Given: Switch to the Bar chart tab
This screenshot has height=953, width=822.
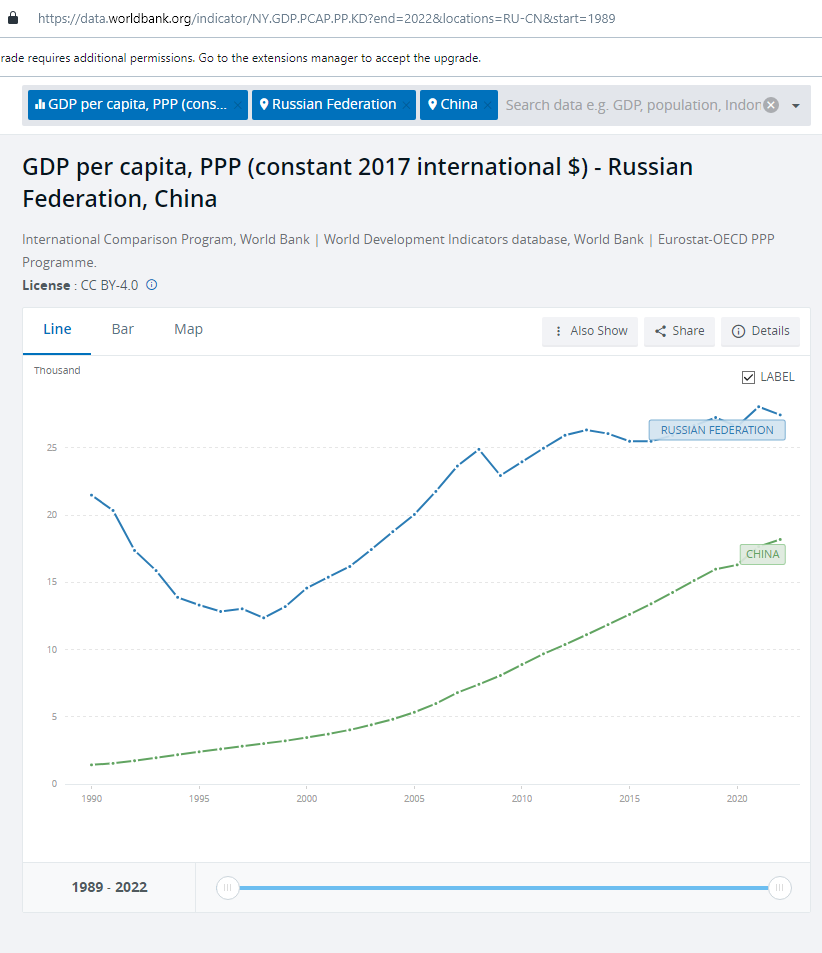Looking at the screenshot, I should [123, 329].
